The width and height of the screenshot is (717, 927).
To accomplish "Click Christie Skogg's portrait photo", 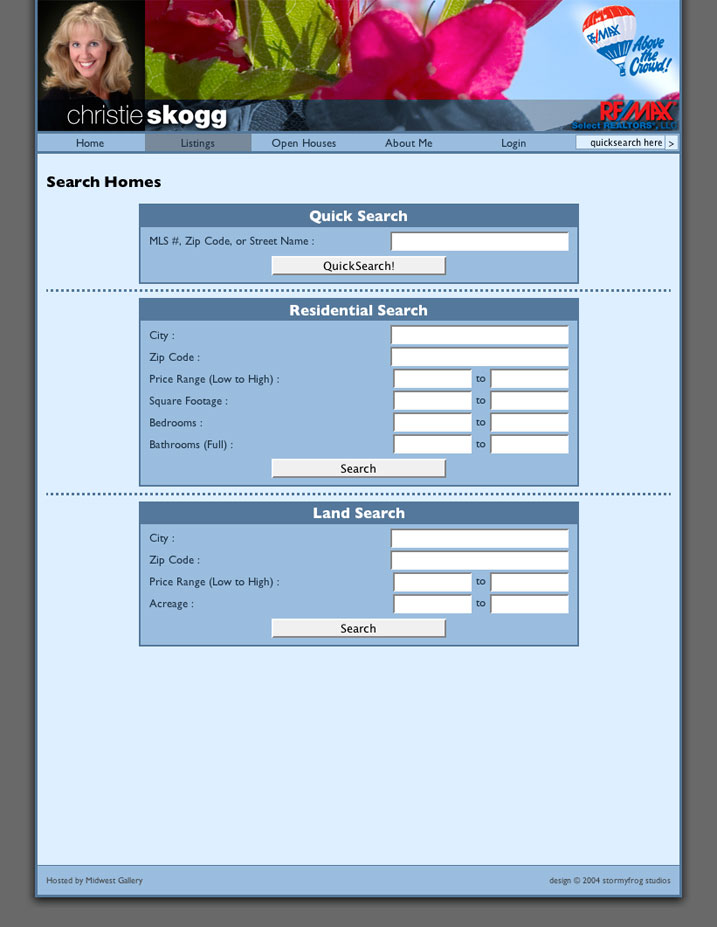I will pos(91,51).
